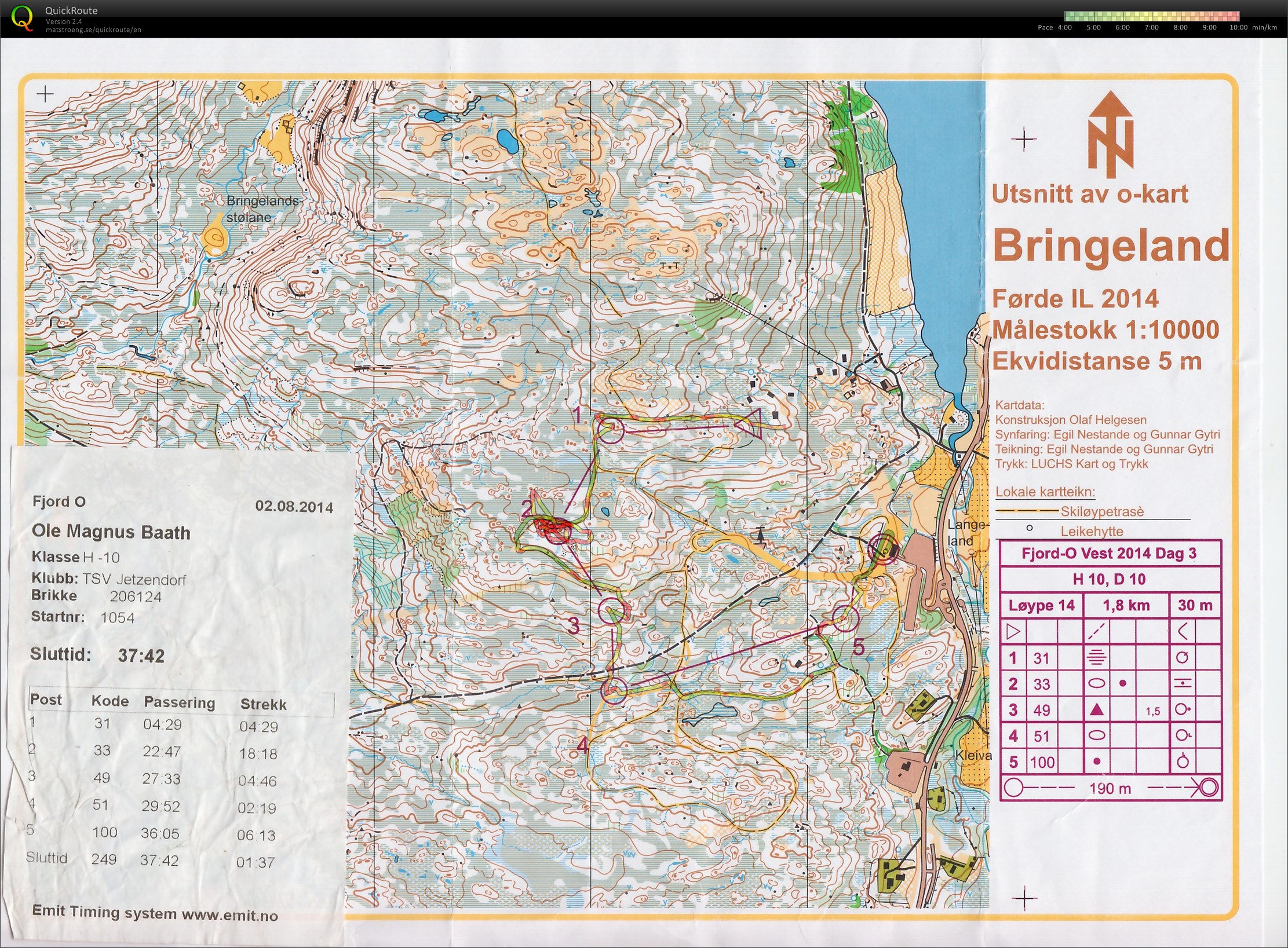Select control circle 3 on the map
The image size is (1288, 948).
click(611, 611)
